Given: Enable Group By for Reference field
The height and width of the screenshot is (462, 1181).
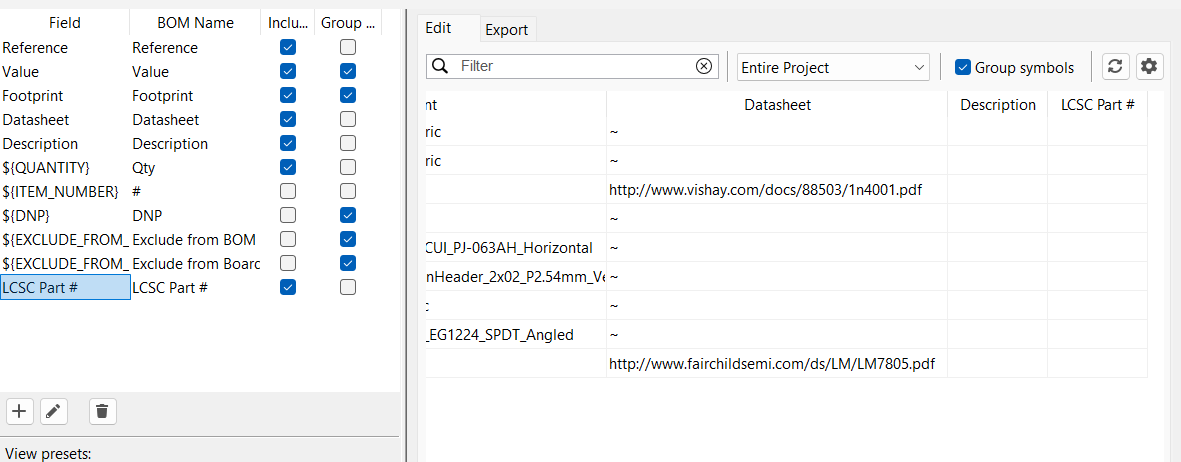Looking at the screenshot, I should tap(347, 47).
